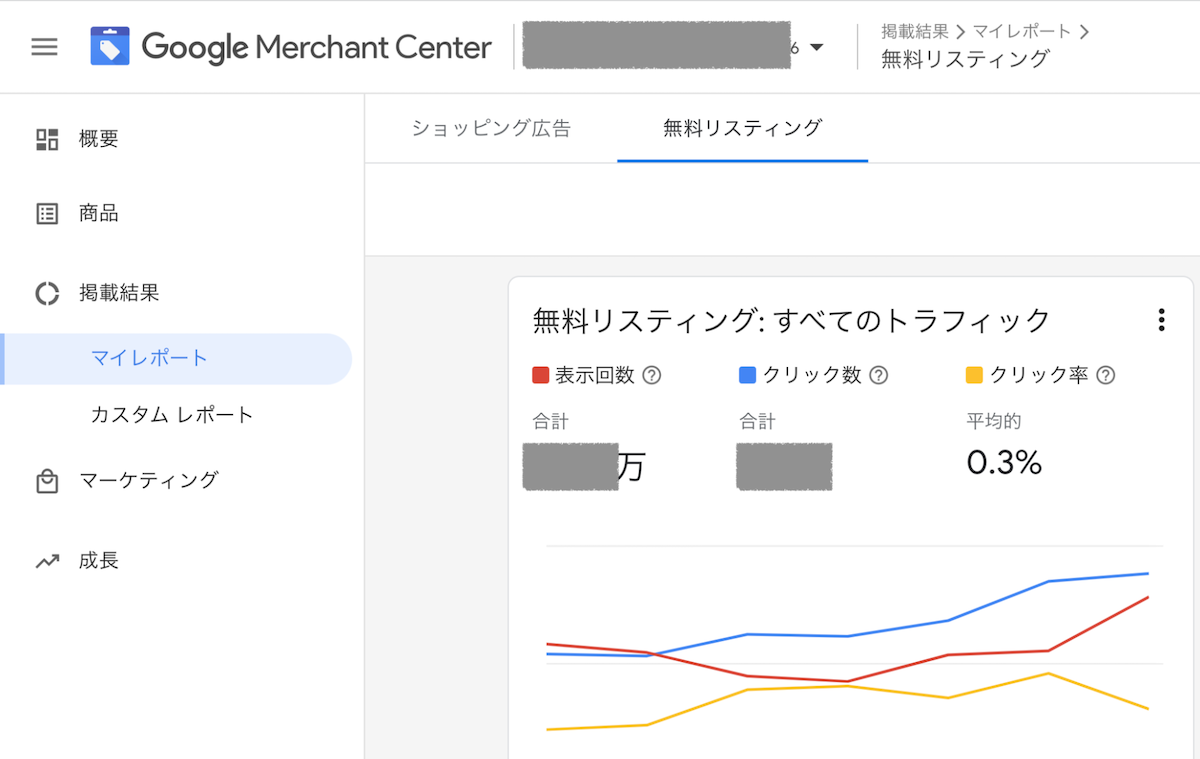Screen dimensions: 1200x759
Task: Click the 商品 list icon
Action: 47,213
